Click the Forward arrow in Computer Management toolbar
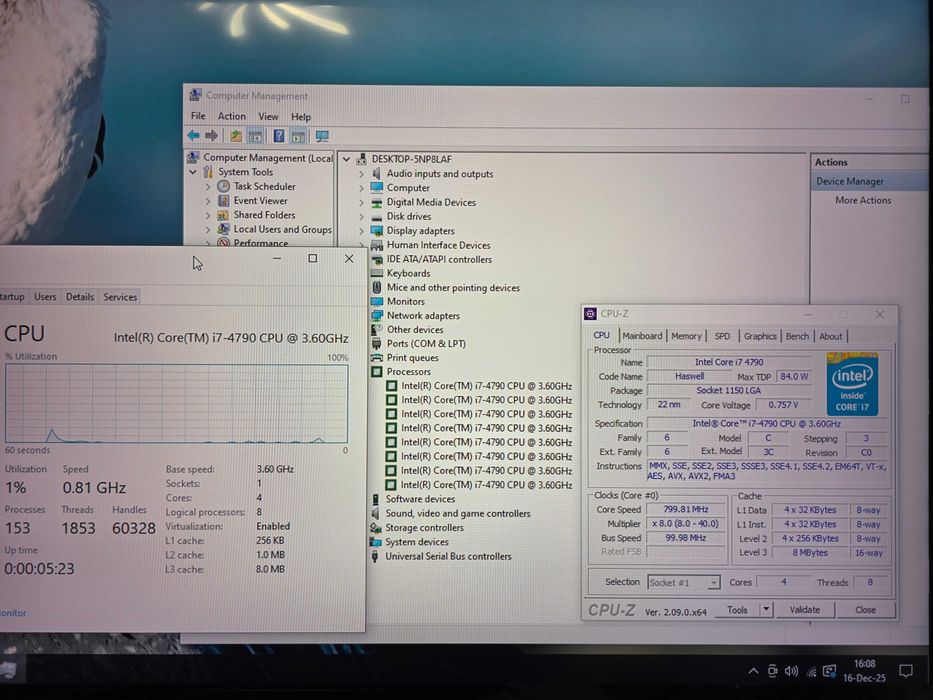Screen dimensions: 933x700 (x=211, y=136)
